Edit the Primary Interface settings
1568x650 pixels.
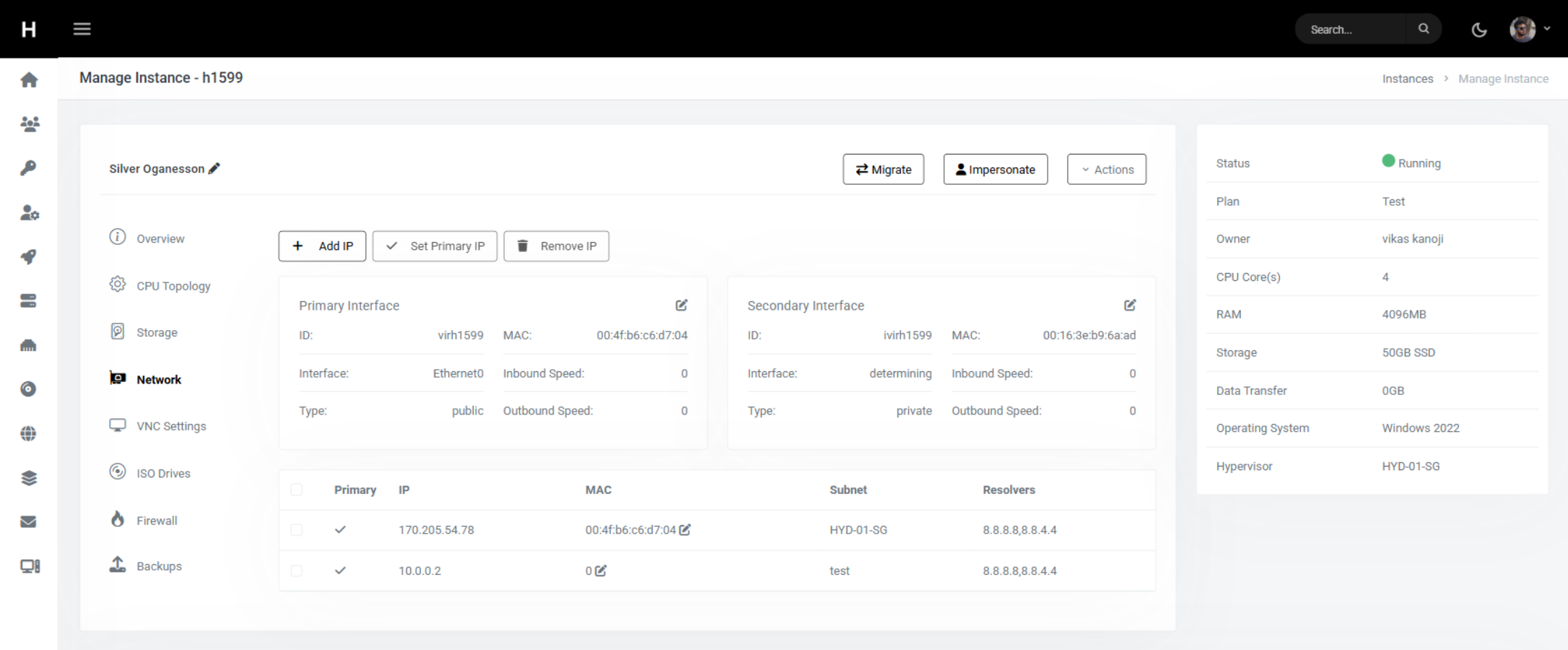click(x=681, y=305)
